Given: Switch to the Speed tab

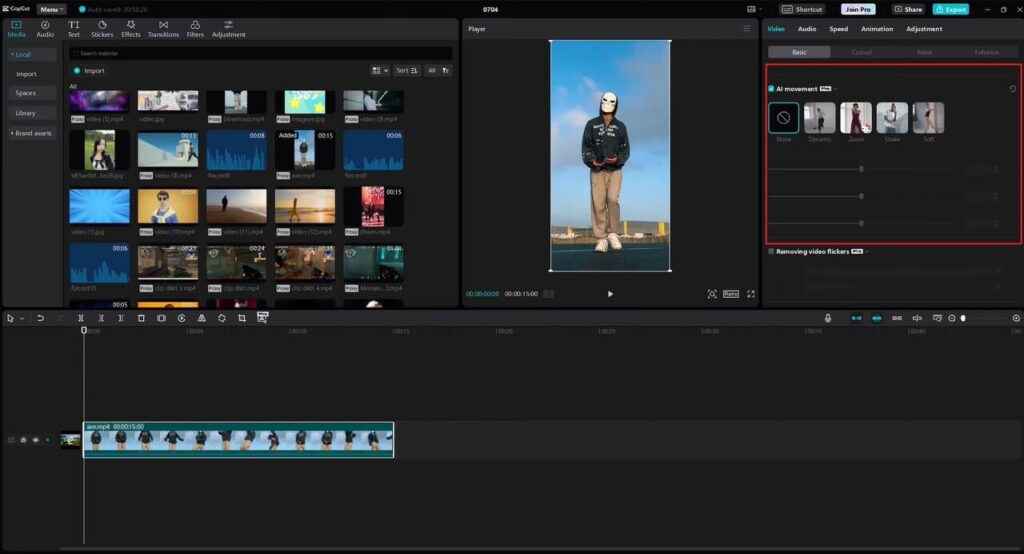Looking at the screenshot, I should [839, 29].
